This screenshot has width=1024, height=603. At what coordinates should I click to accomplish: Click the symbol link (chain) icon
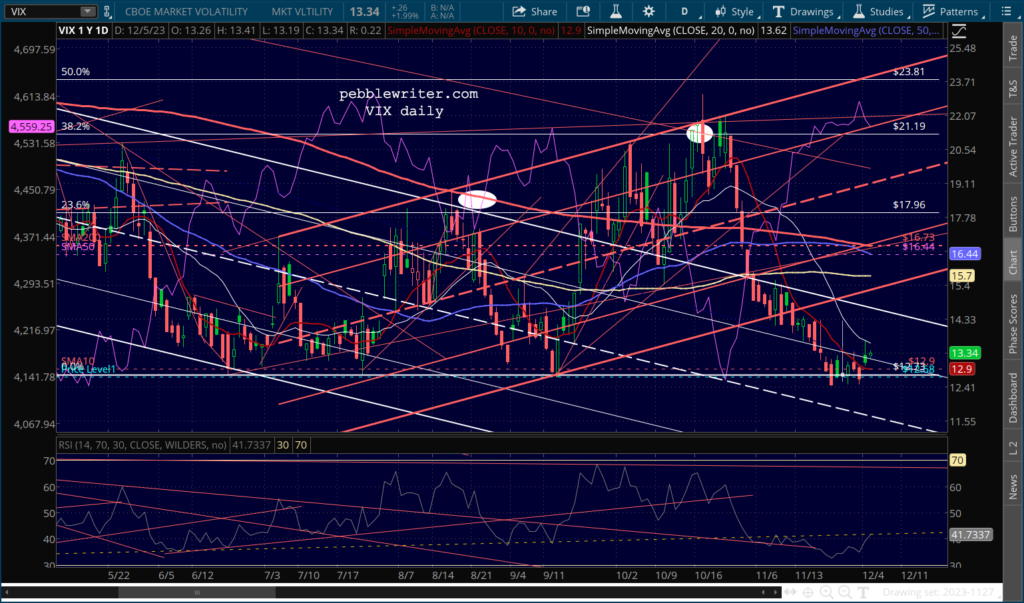(x=107, y=12)
